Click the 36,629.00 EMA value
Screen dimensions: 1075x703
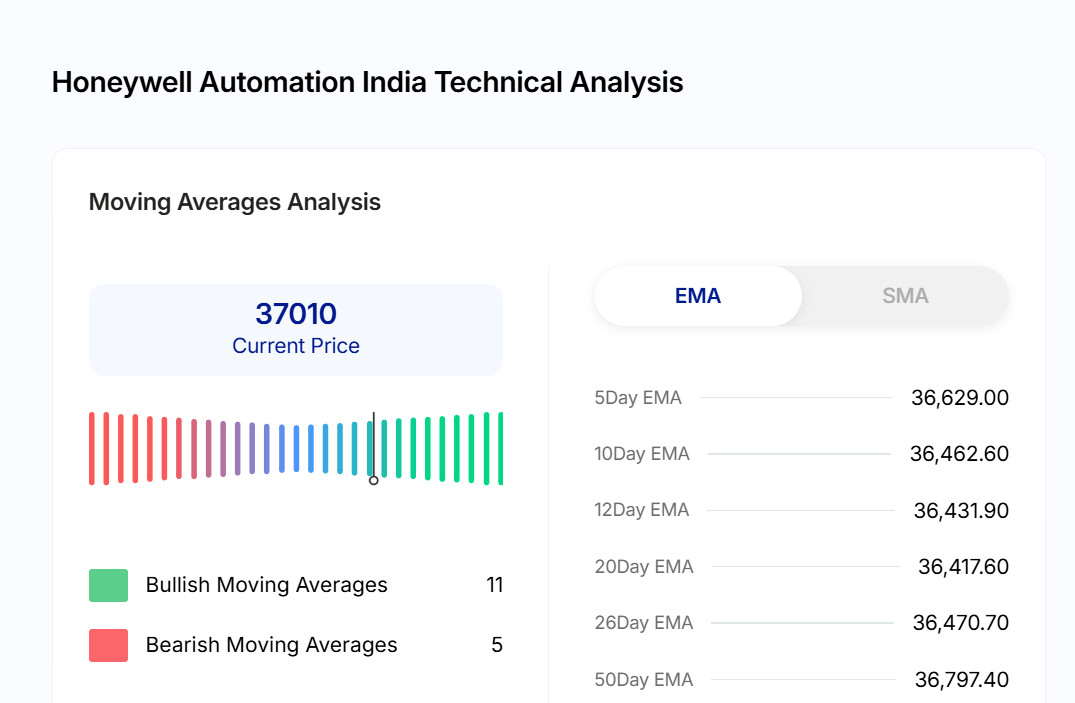pos(959,398)
